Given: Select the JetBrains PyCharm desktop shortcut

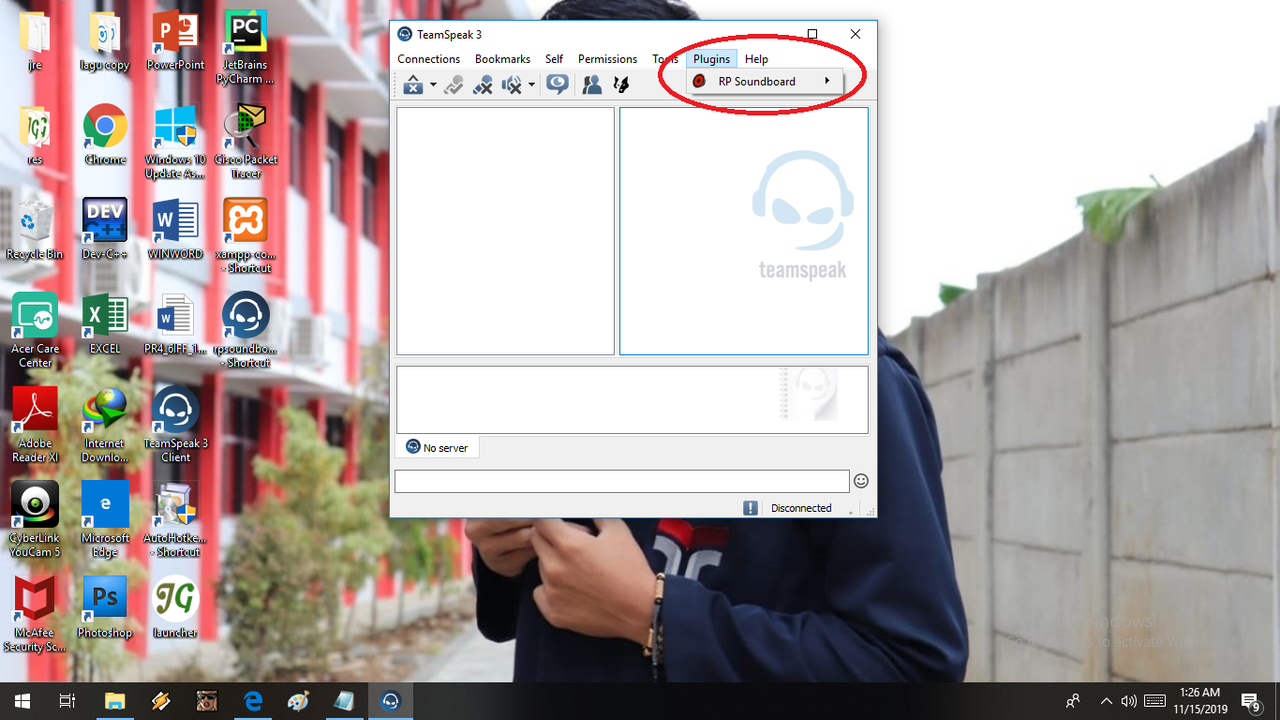Looking at the screenshot, I should point(245,48).
